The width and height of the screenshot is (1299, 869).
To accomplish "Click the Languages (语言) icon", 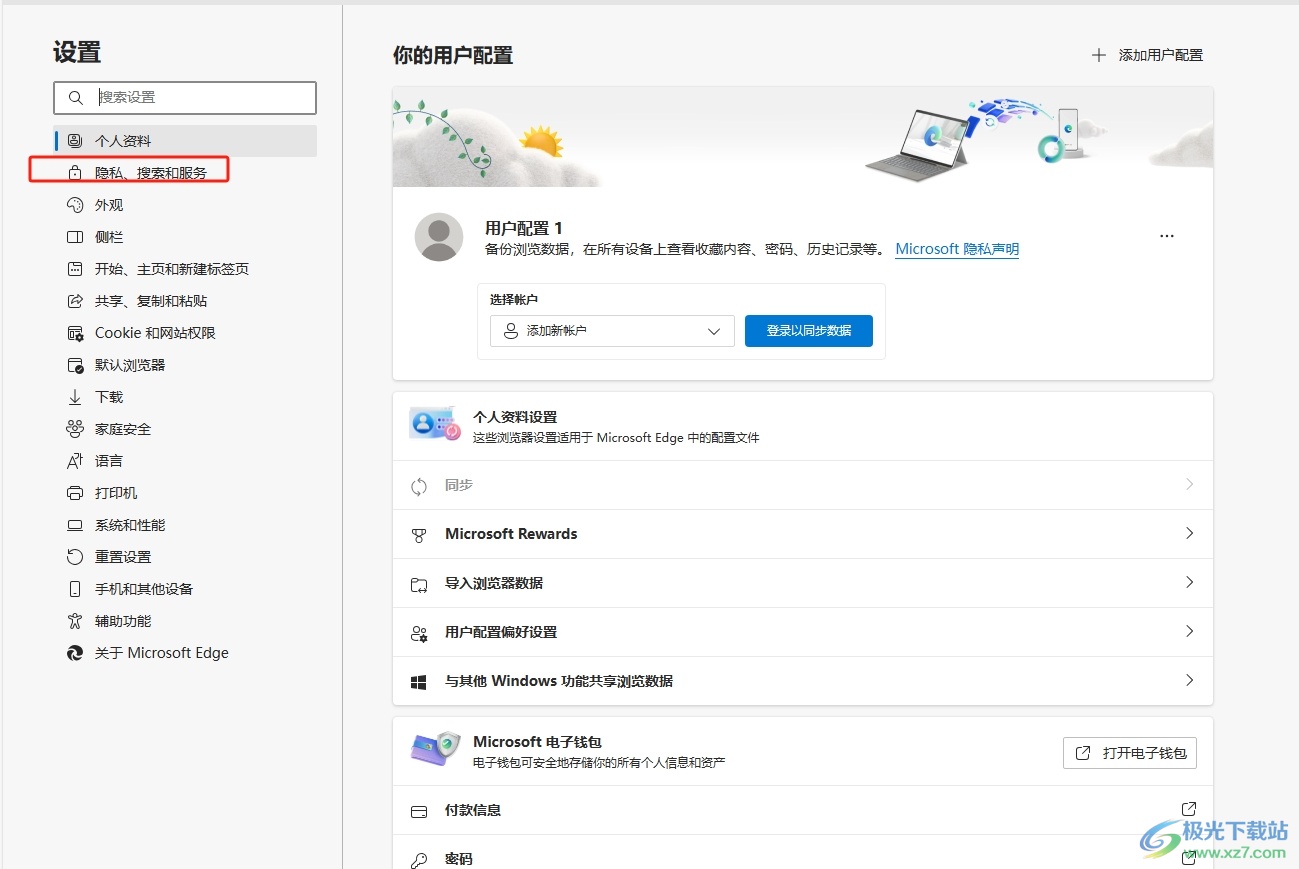I will 74,461.
